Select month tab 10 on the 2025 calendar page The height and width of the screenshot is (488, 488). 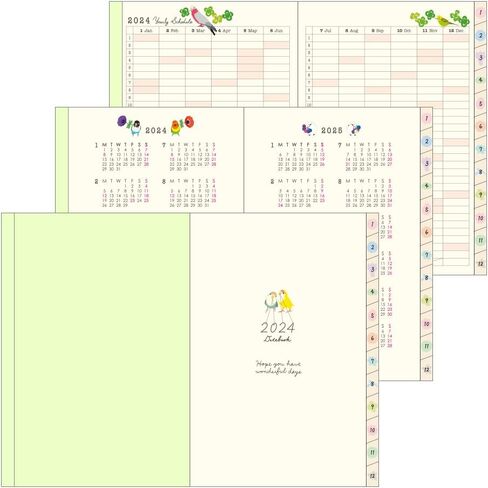tap(426, 324)
